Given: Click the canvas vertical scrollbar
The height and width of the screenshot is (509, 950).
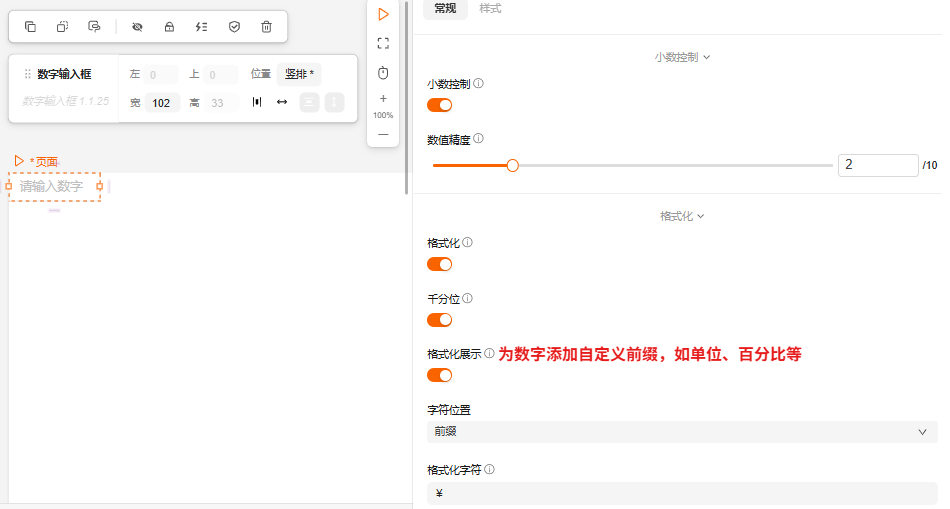Looking at the screenshot, I should [407, 97].
